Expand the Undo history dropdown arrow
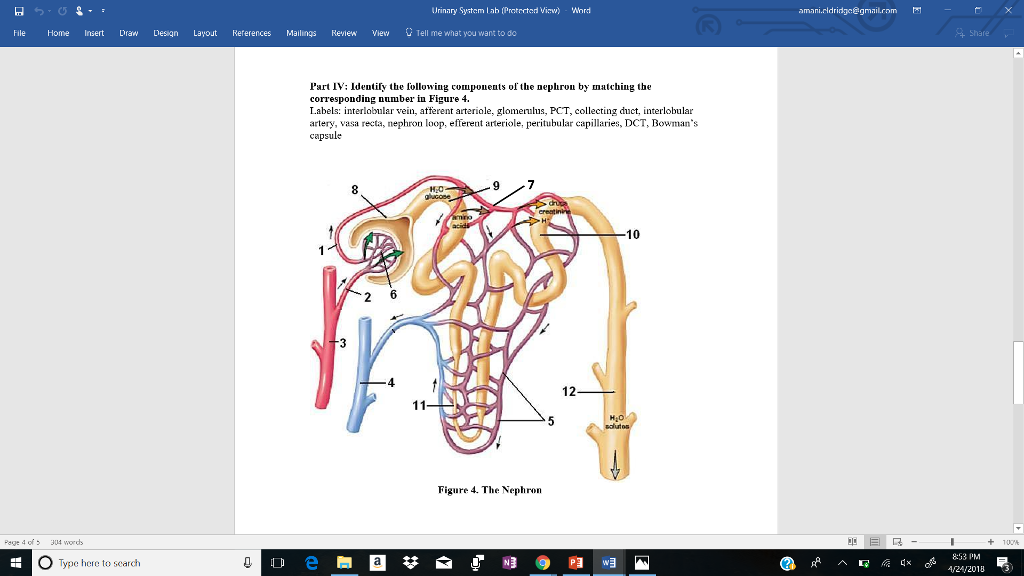 tap(49, 10)
